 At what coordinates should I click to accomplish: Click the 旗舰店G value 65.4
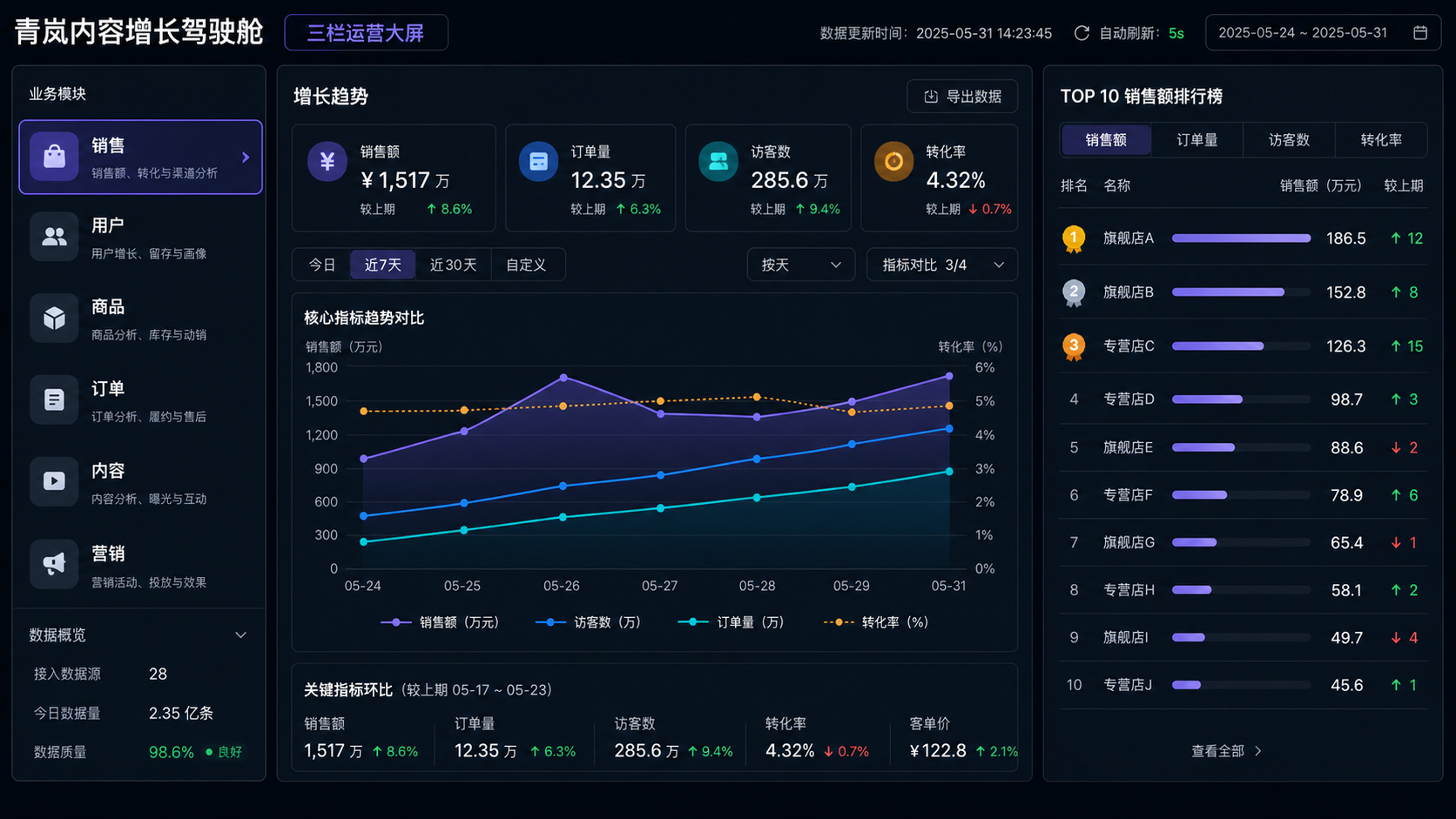click(x=1347, y=543)
